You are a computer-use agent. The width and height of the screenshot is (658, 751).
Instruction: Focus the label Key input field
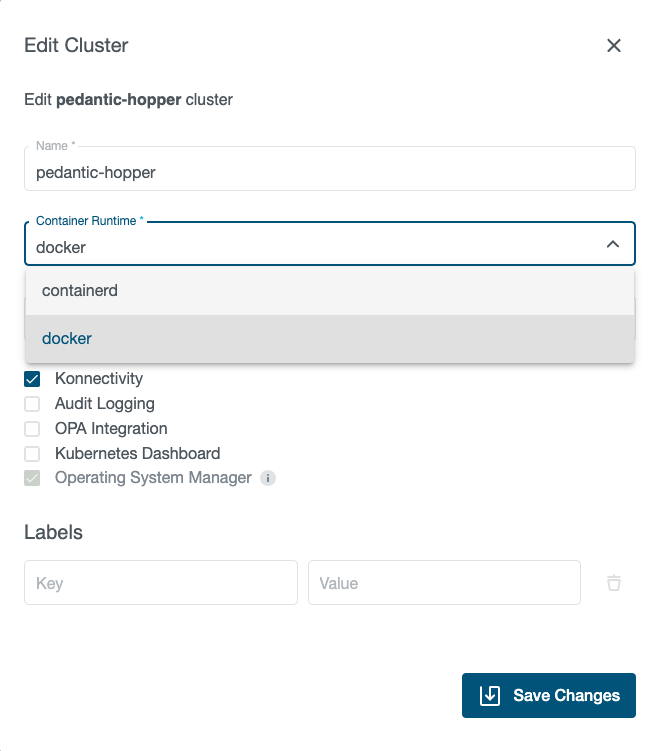coord(161,583)
